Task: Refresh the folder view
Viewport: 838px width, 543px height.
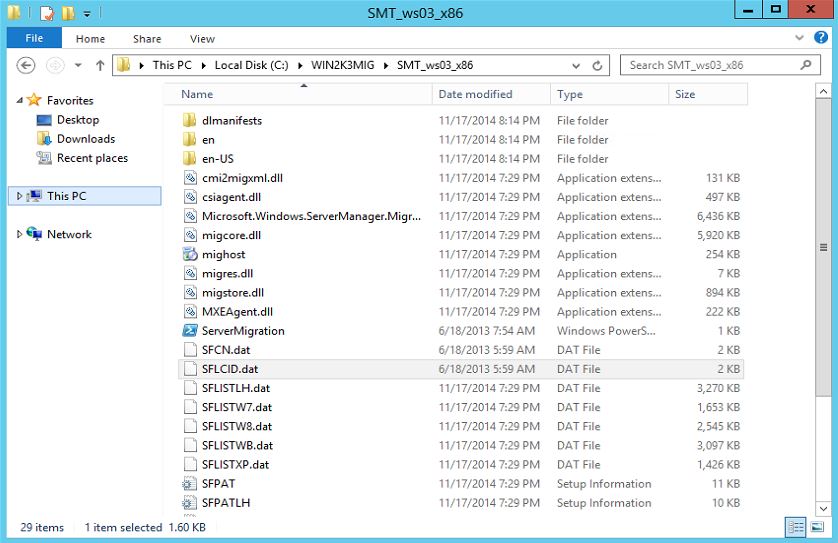Action: pos(598,65)
